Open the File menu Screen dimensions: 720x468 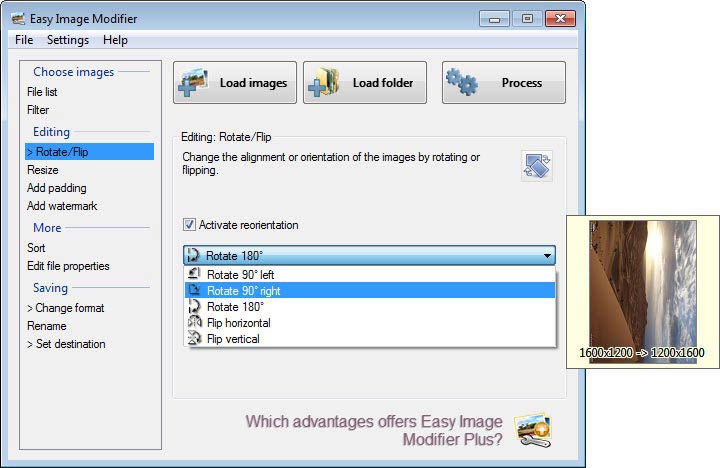pos(24,40)
